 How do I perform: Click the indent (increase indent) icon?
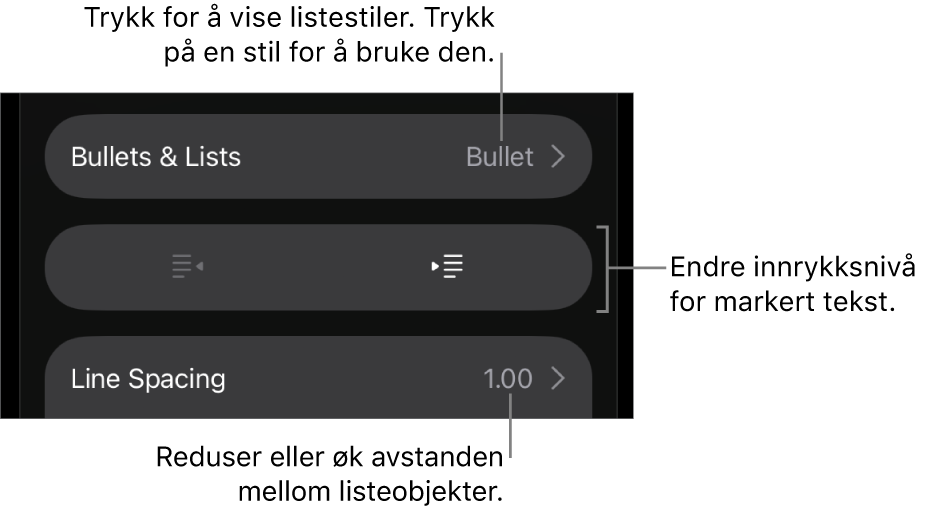tap(447, 267)
